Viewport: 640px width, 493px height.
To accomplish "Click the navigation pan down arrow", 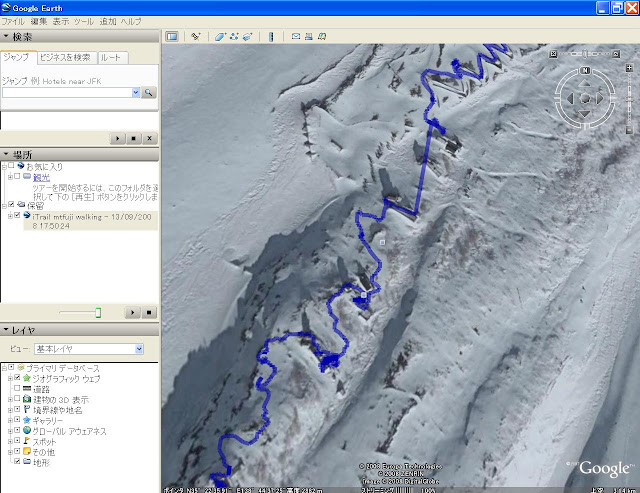I will pyautogui.click(x=585, y=113).
